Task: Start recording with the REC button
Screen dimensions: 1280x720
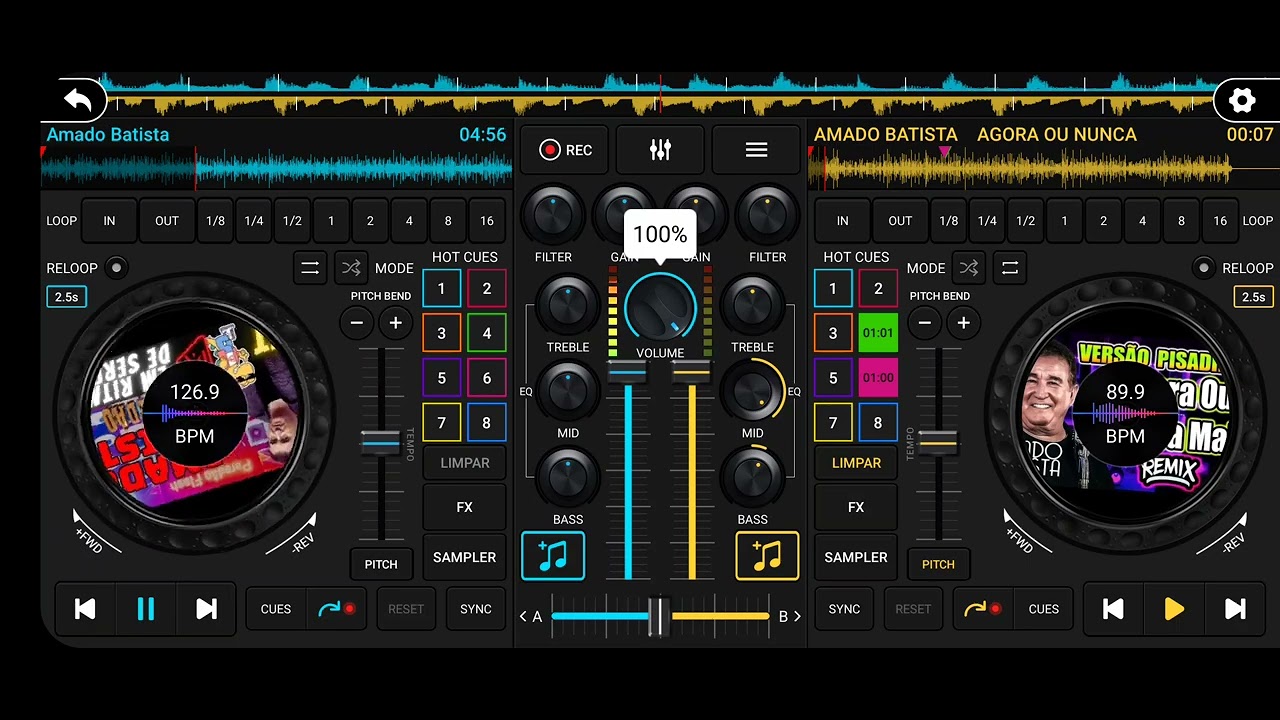Action: pos(565,150)
